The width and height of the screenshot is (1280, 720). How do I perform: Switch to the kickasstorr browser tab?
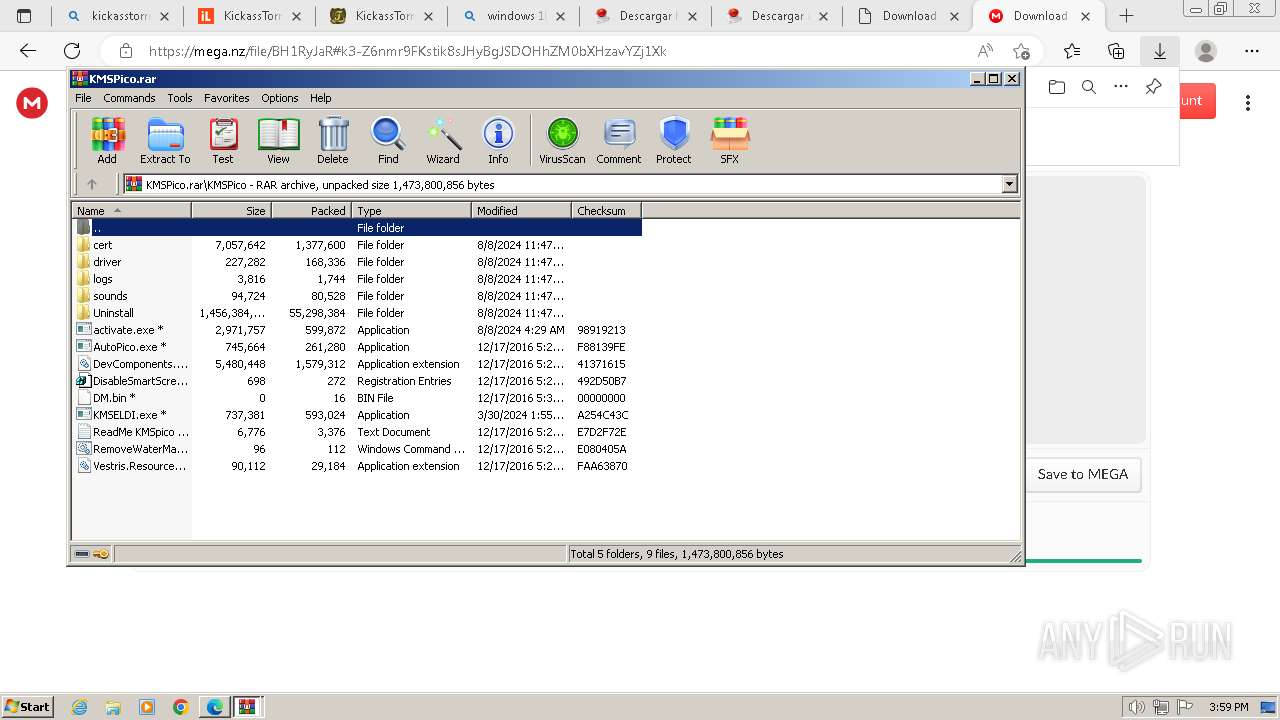tap(118, 16)
